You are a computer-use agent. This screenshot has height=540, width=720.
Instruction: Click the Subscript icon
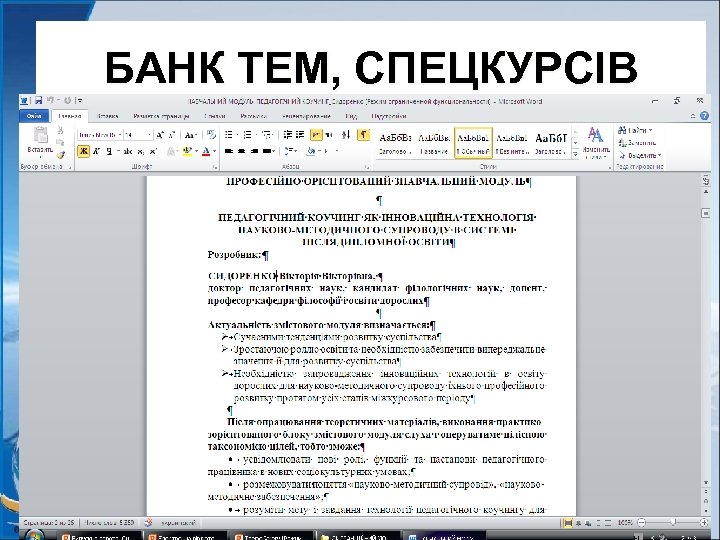coord(141,151)
